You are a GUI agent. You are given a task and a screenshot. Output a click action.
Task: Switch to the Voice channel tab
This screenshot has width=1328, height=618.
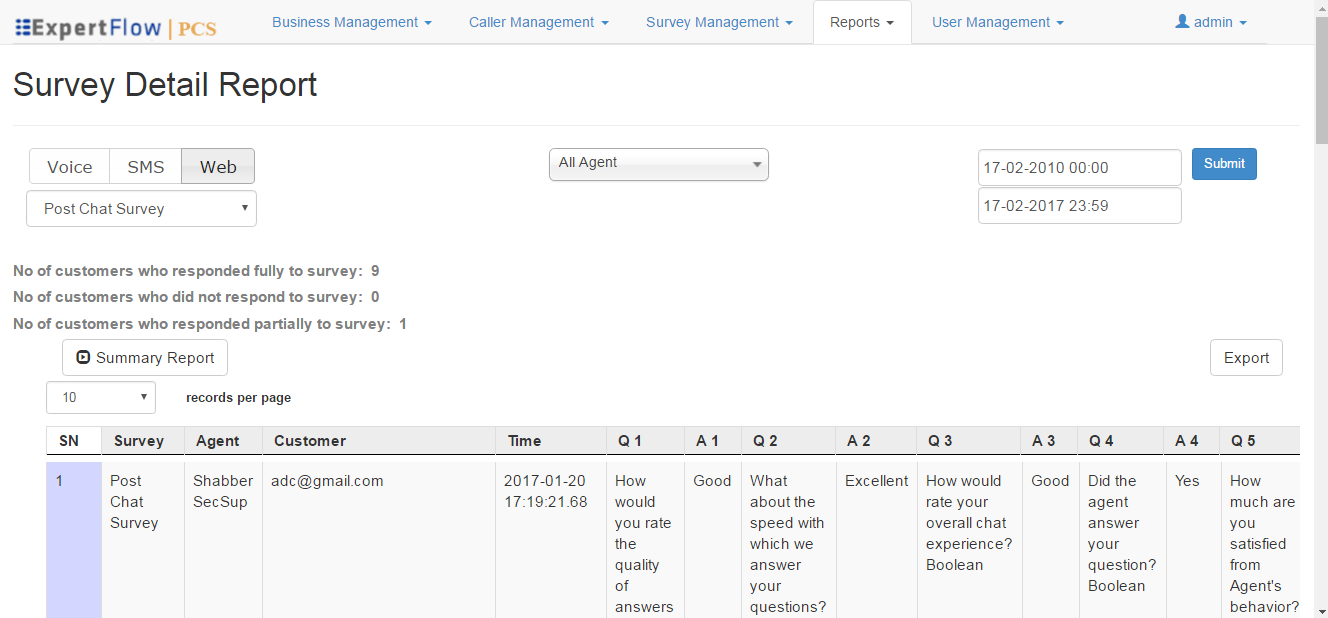[69, 166]
